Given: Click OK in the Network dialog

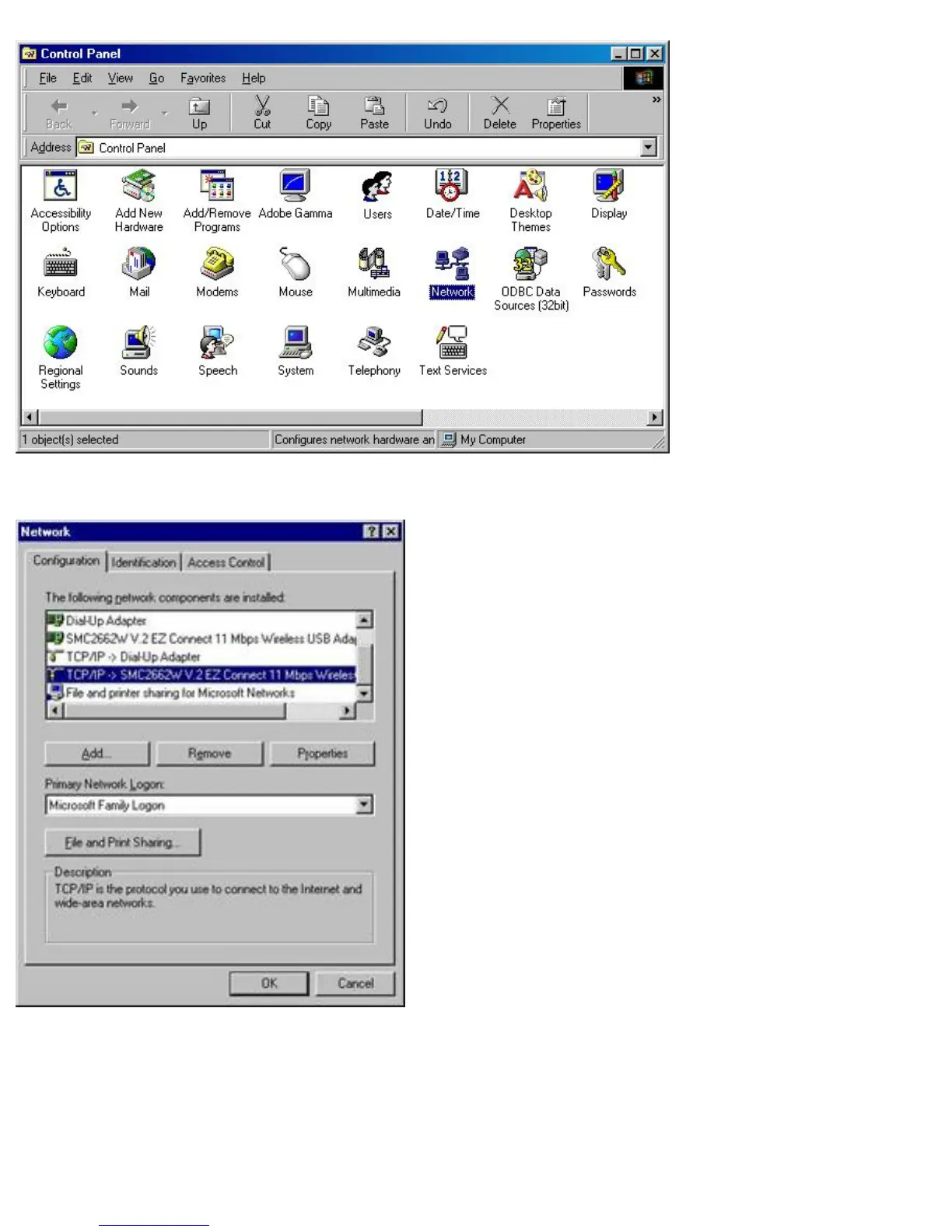Looking at the screenshot, I should click(x=269, y=983).
